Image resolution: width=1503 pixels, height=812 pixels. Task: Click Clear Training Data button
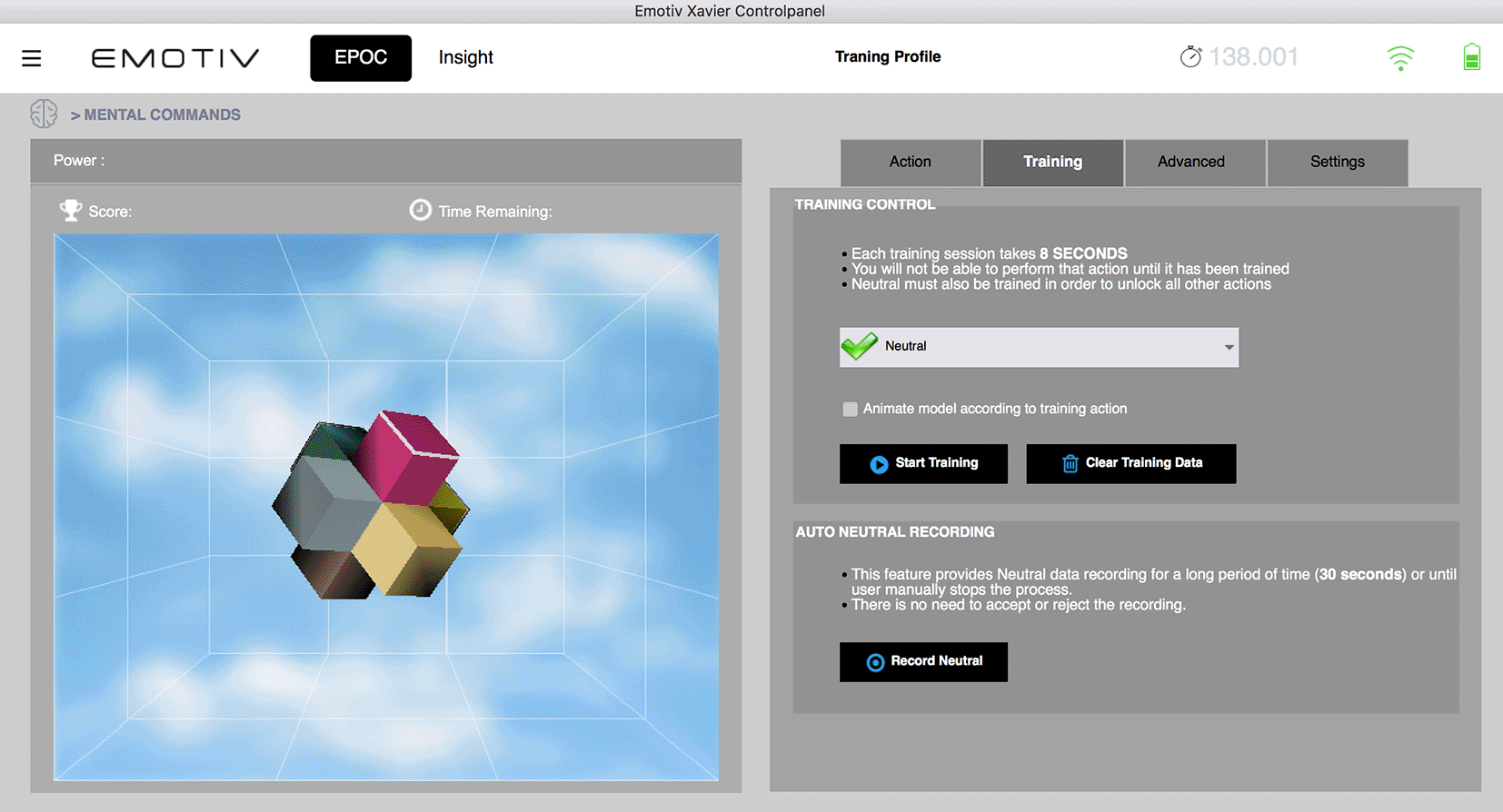tap(1130, 463)
